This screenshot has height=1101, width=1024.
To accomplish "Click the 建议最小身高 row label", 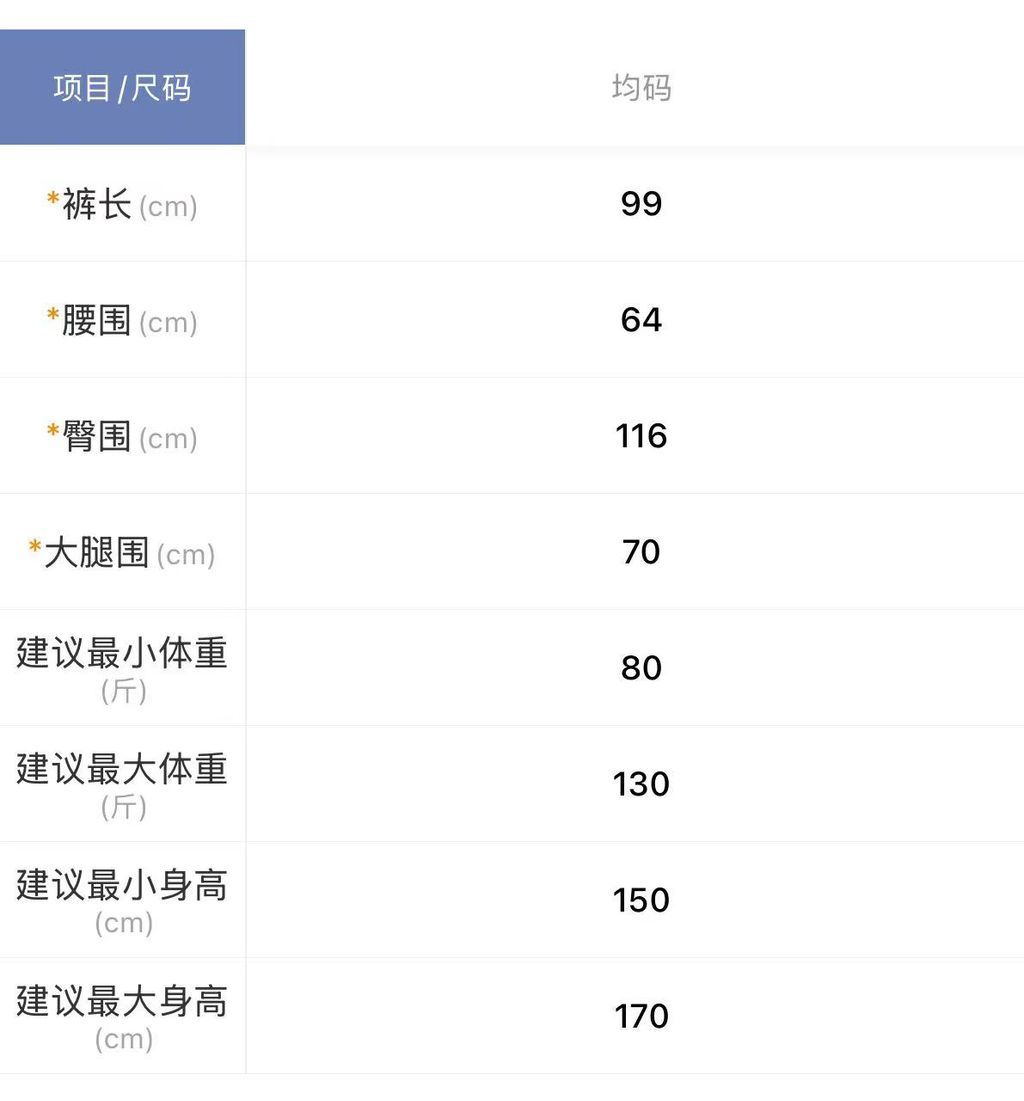I will point(122,886).
